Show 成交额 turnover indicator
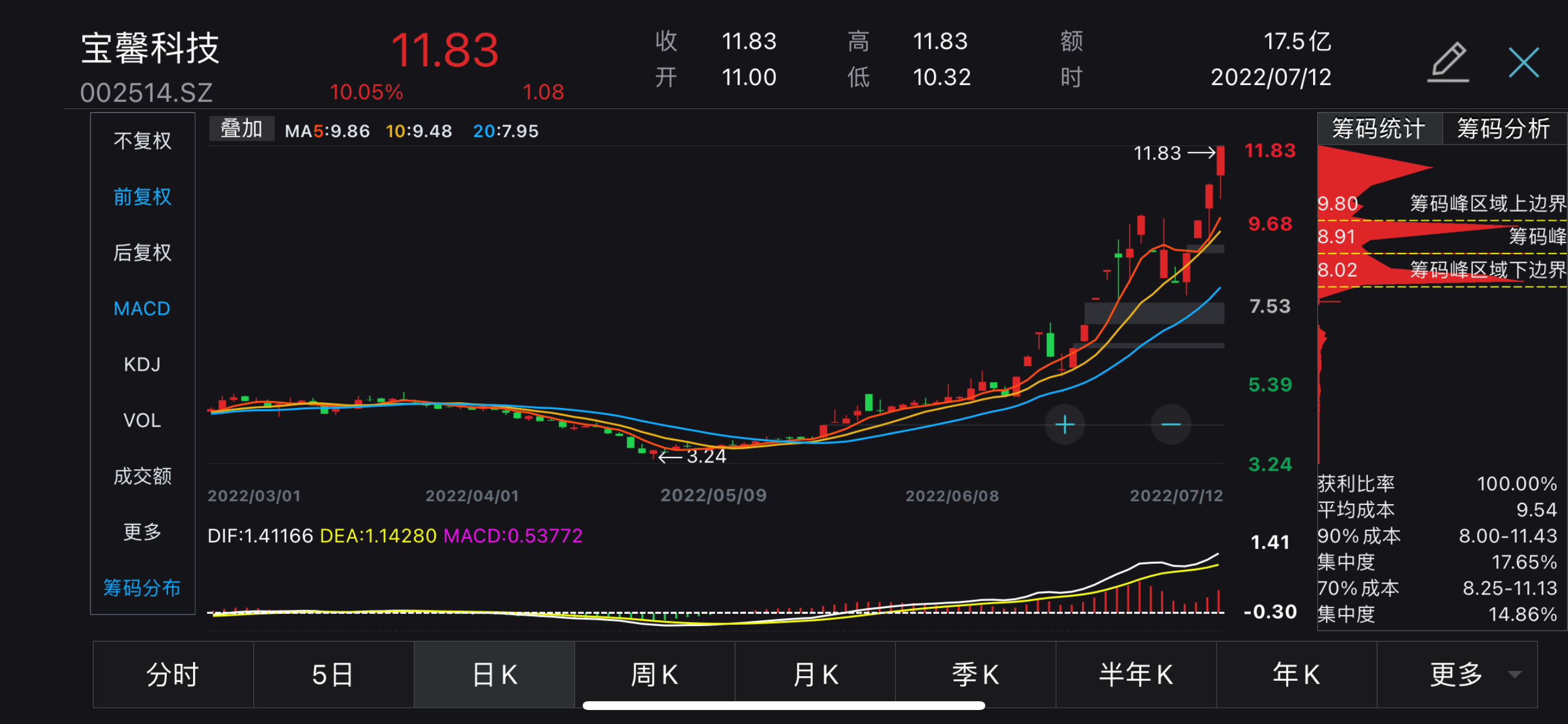Screen dimensions: 1568x724 click(142, 476)
